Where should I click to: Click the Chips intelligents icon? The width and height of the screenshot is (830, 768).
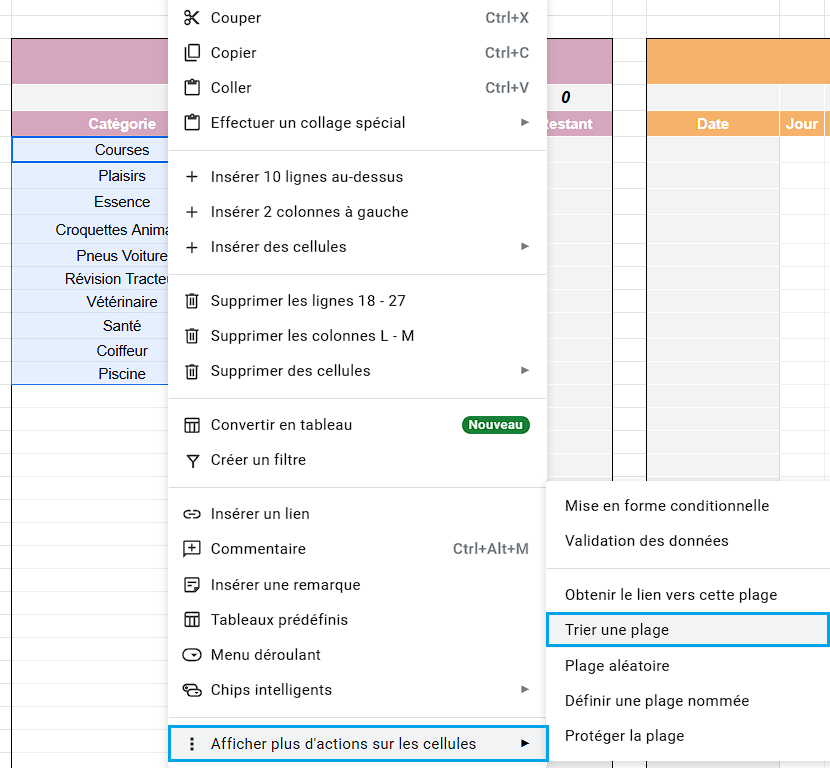click(x=192, y=690)
